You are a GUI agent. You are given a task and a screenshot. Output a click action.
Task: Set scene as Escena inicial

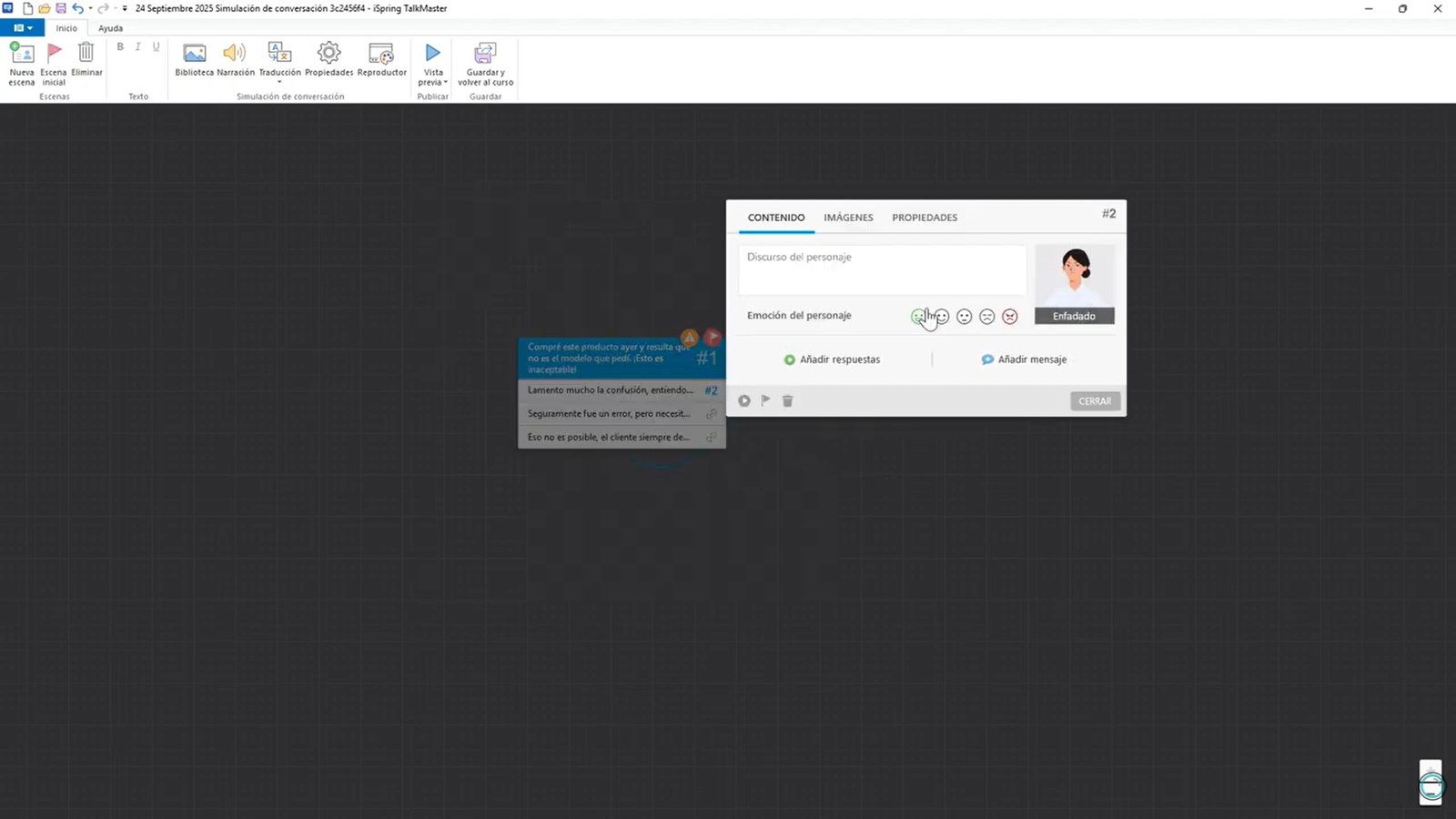(x=54, y=64)
